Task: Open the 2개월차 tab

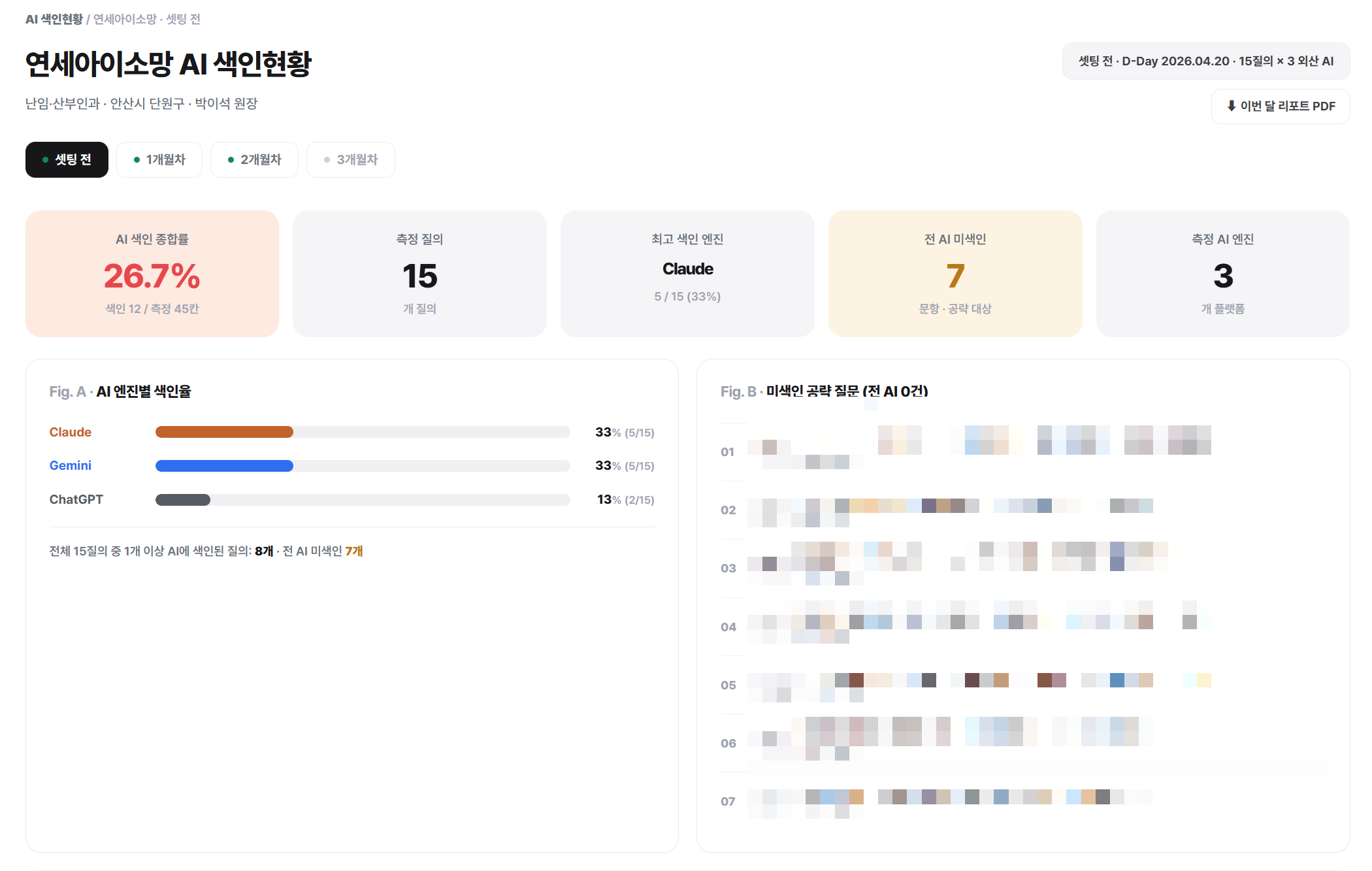Action: (254, 159)
